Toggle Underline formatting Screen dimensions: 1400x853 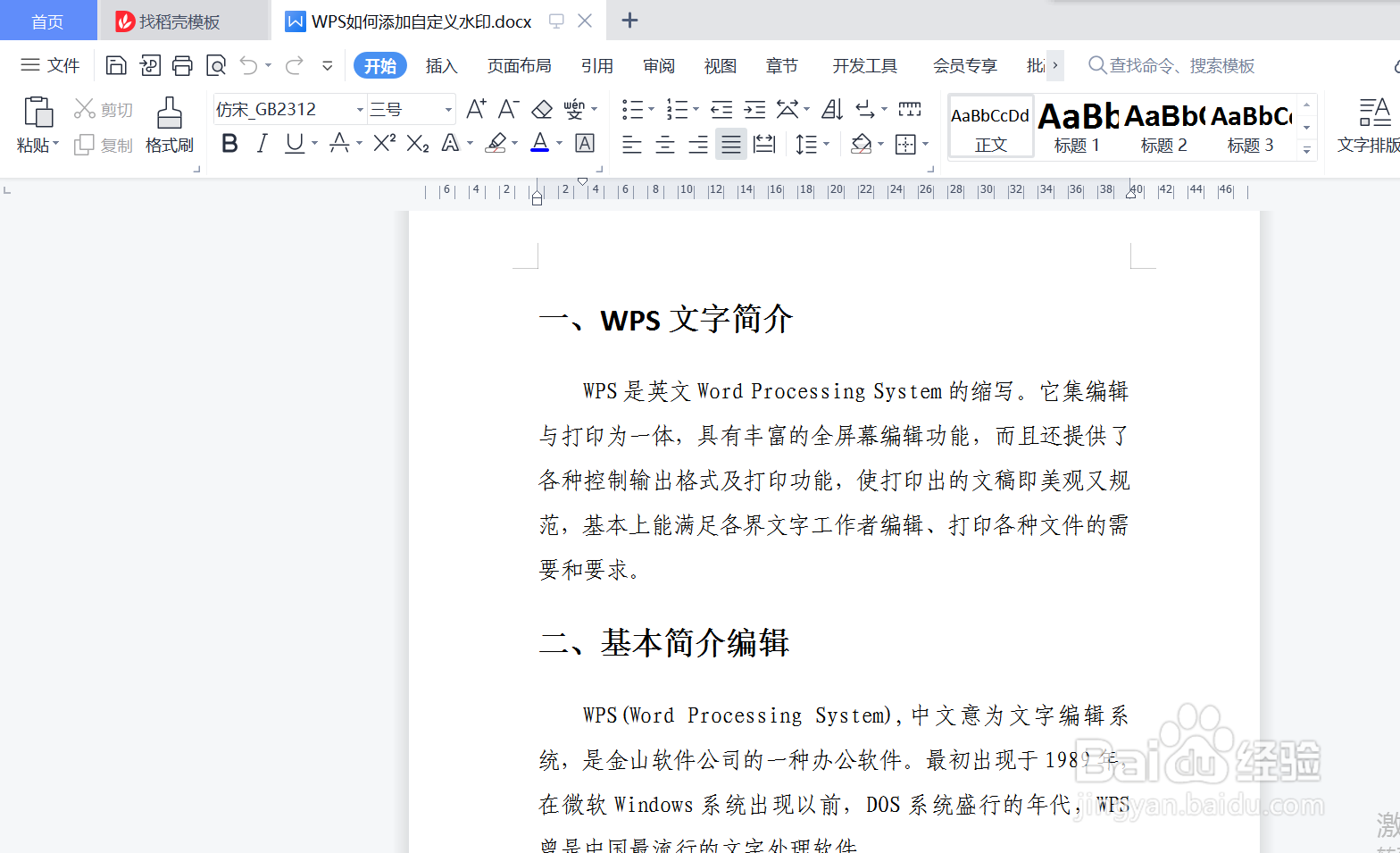(x=294, y=143)
